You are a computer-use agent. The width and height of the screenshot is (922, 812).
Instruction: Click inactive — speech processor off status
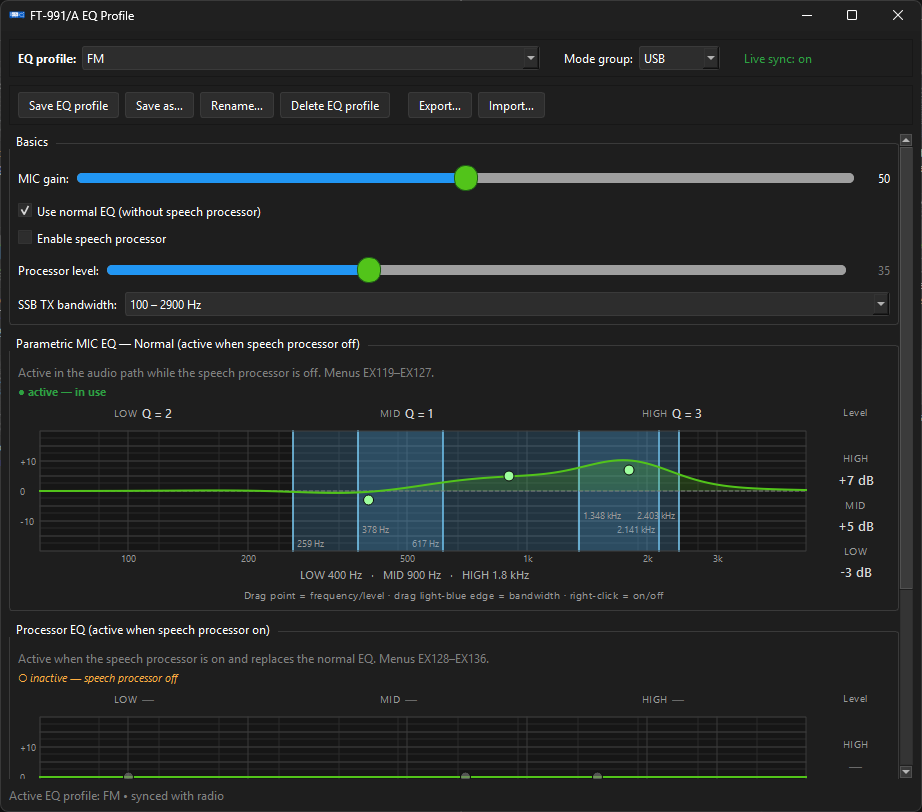click(98, 678)
